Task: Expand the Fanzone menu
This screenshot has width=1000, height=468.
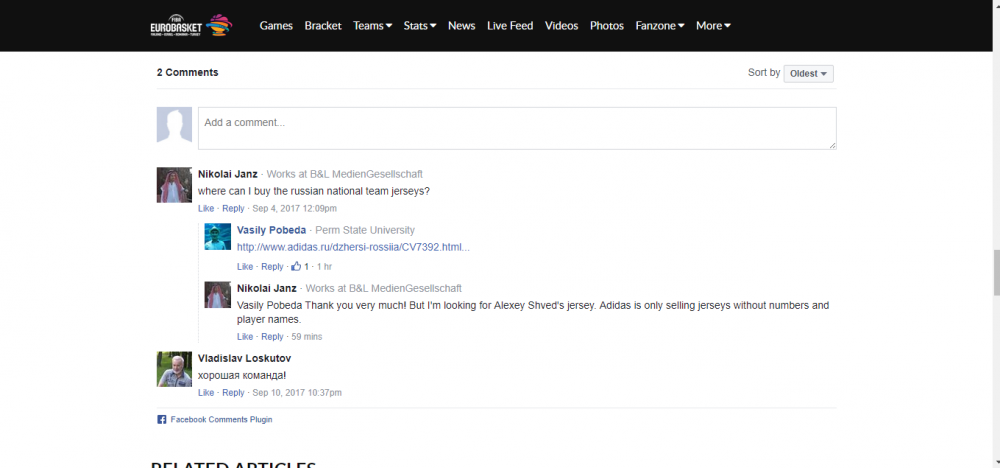Action: pos(659,26)
